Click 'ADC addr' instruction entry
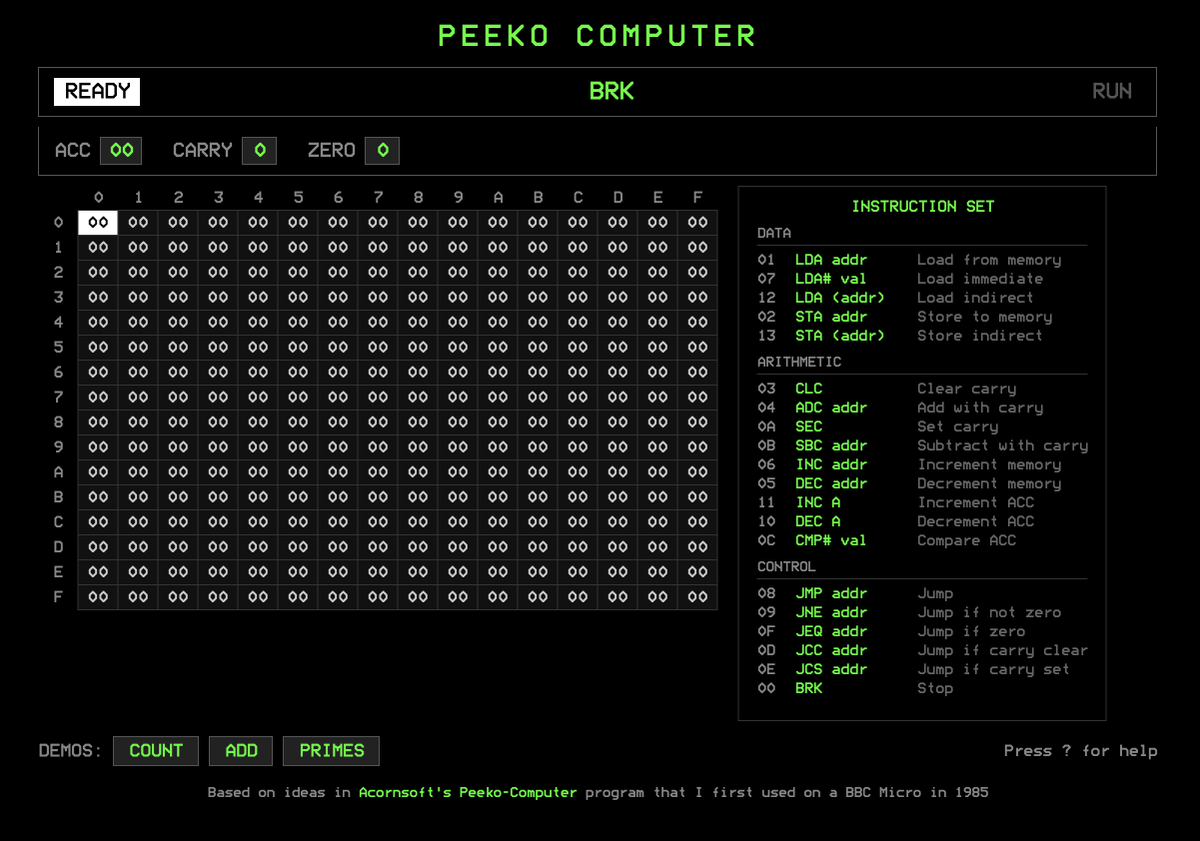The image size is (1200, 841). click(x=831, y=408)
